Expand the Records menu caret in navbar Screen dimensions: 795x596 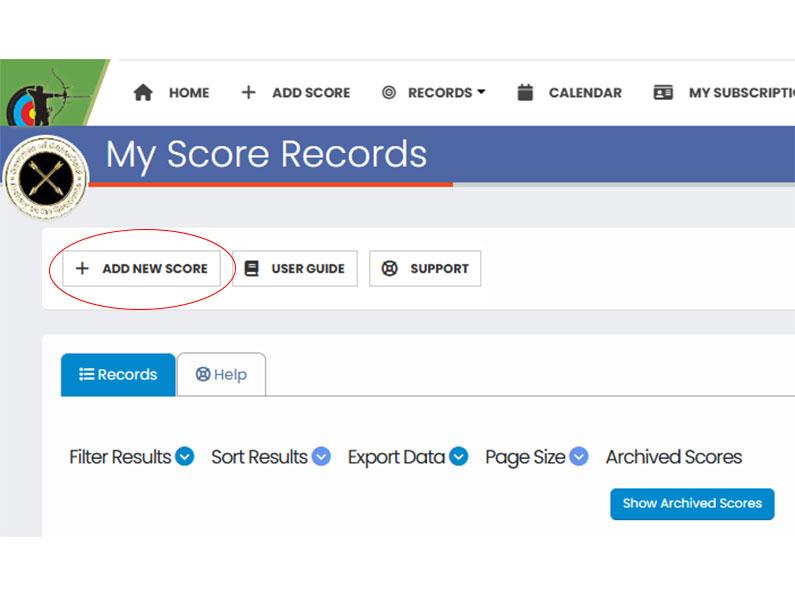tap(481, 92)
